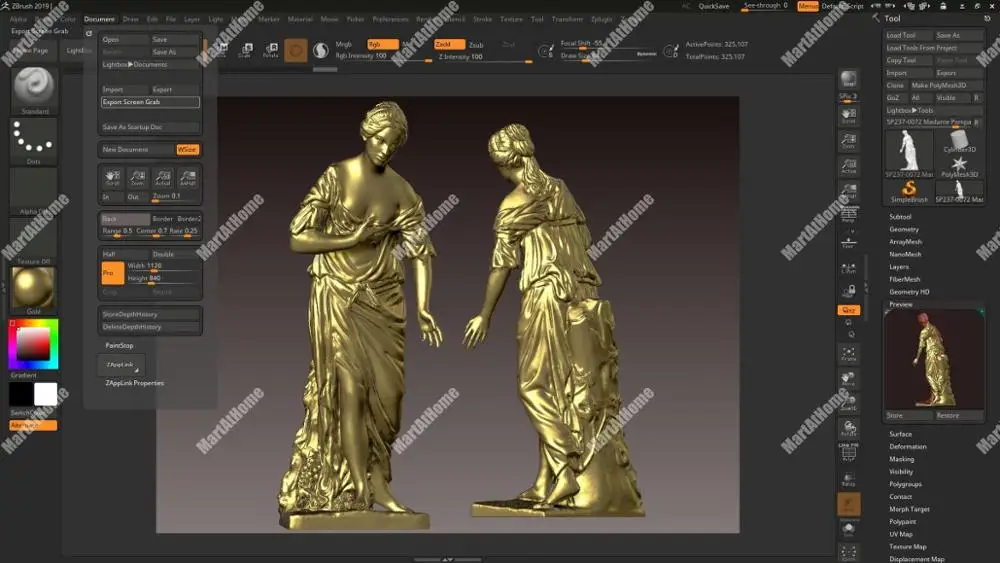Click the Floor icon on right shelf
This screenshot has height=563, width=1000.
click(848, 242)
